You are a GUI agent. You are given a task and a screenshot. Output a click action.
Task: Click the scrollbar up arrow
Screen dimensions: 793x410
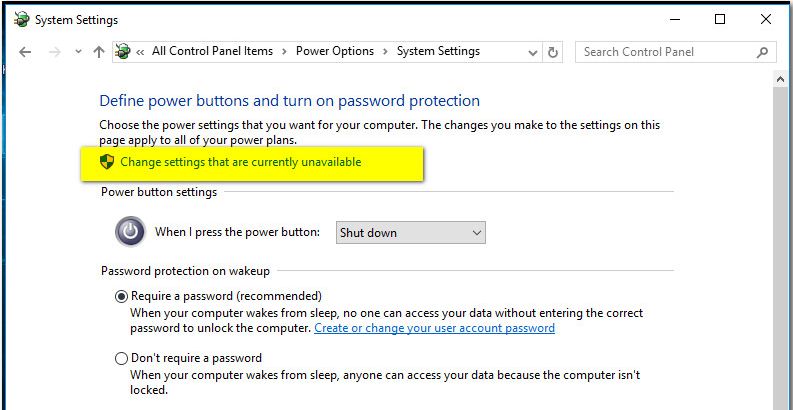[x=780, y=79]
